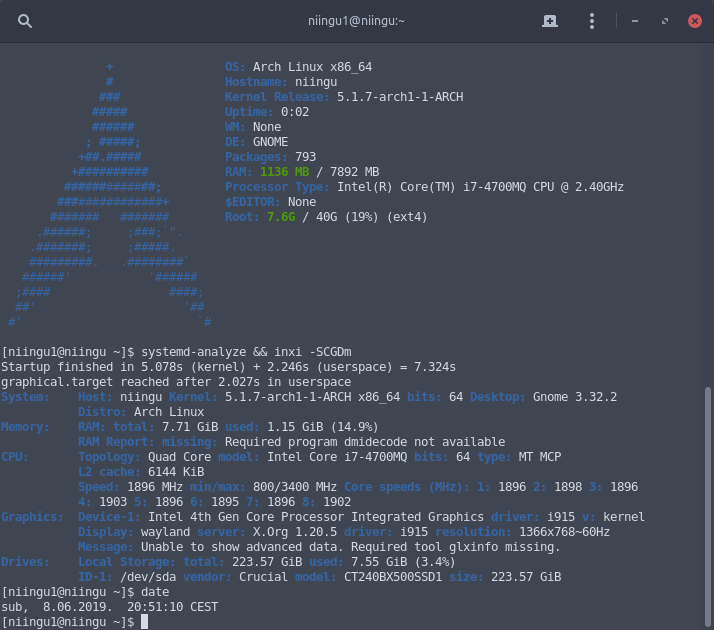Restore the terminal window size

tap(665, 21)
